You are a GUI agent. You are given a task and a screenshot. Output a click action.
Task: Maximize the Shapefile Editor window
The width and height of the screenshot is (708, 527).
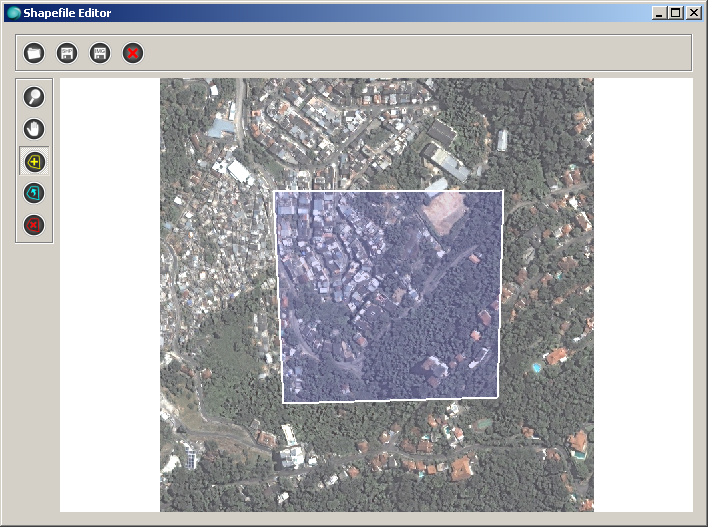click(676, 13)
